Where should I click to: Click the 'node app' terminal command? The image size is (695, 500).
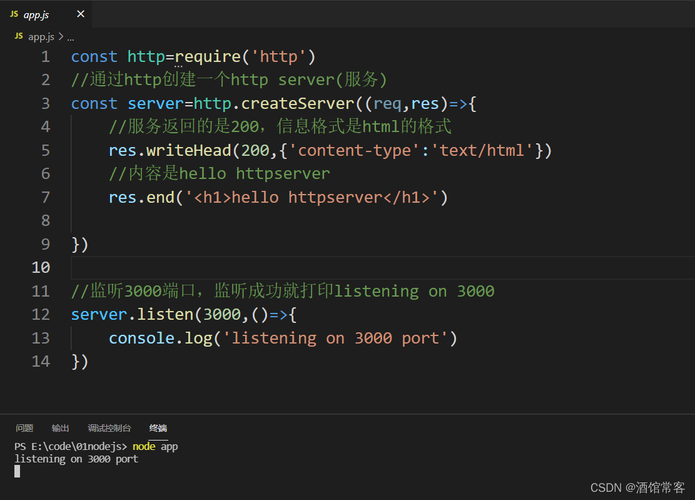[155, 446]
